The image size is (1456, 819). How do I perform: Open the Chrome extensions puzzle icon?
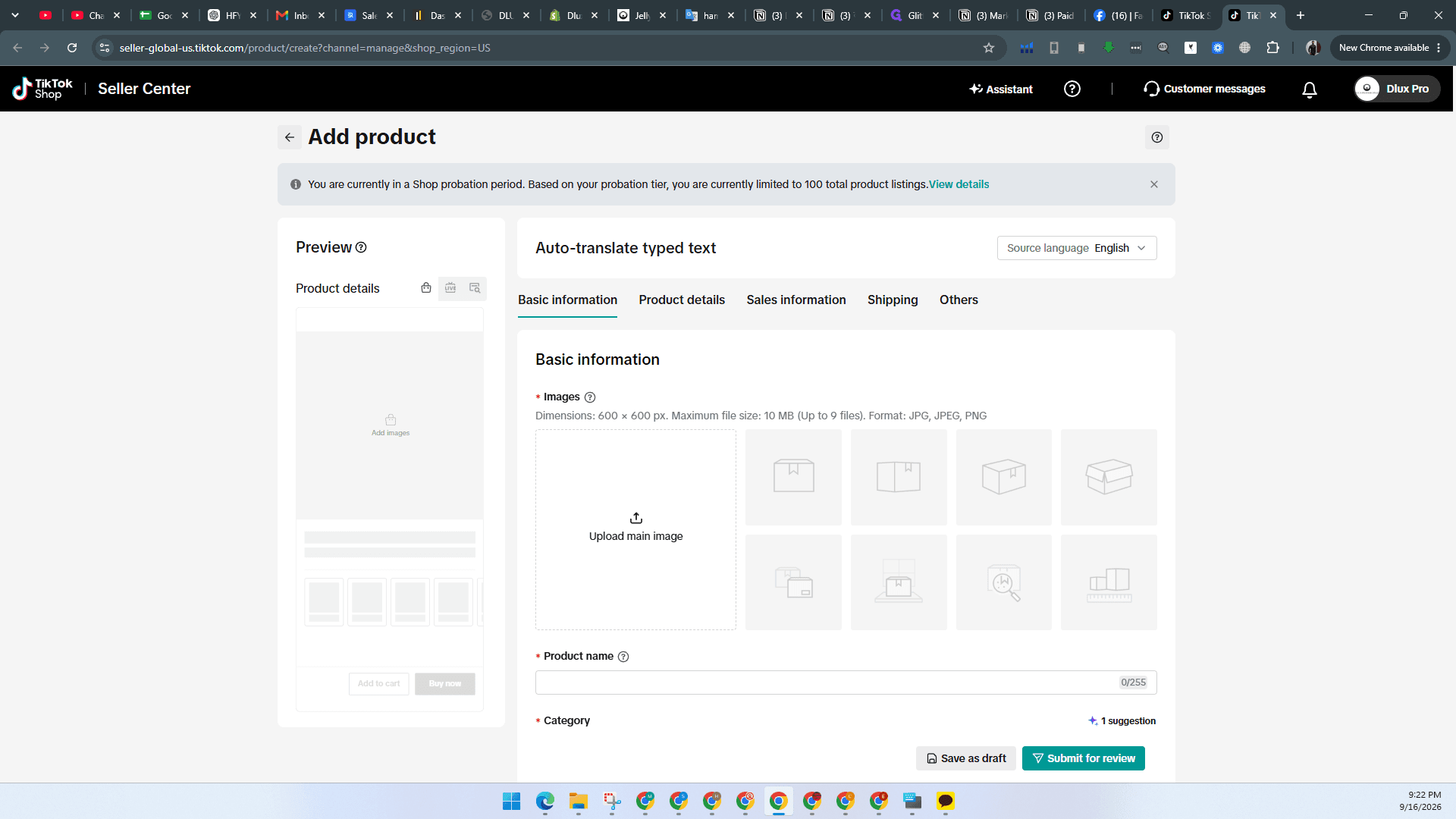[x=1272, y=48]
